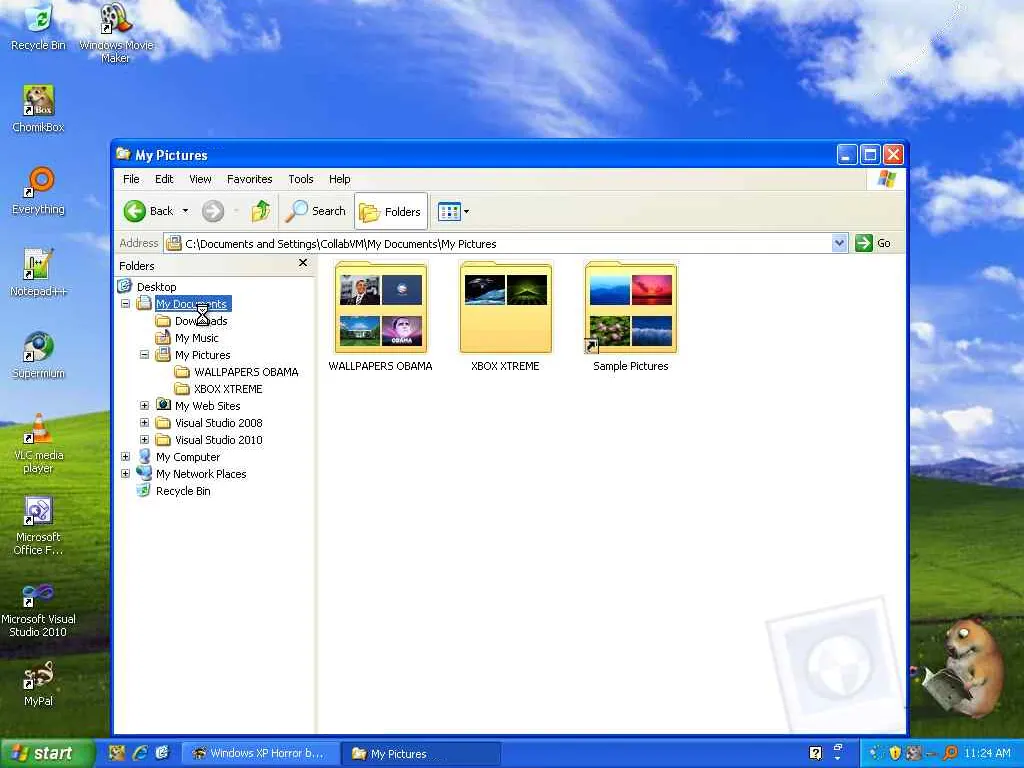This screenshot has width=1024, height=768.
Task: Click the green Back arrow button
Action: pos(149,211)
